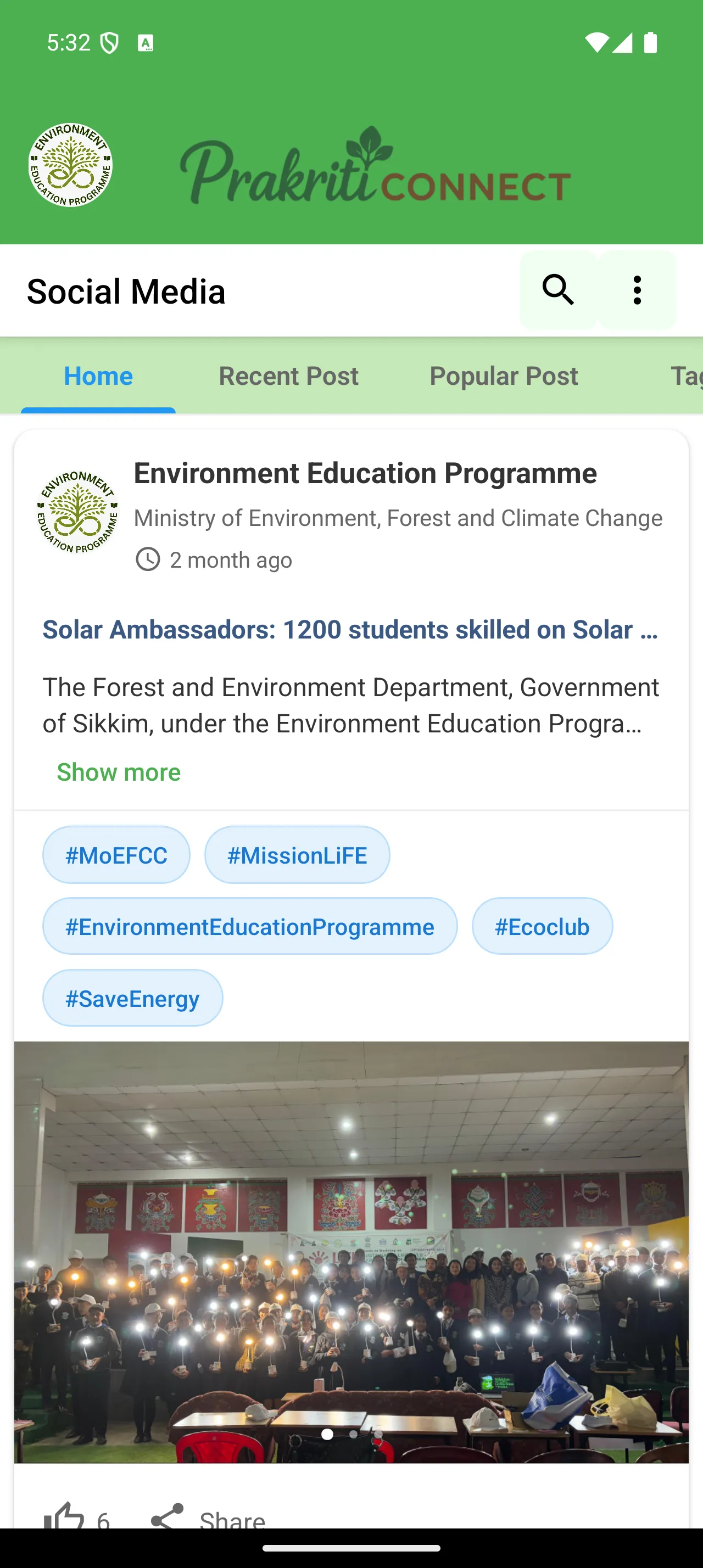Switch to the Popular Post tab
Viewport: 703px width, 1568px height.
(x=504, y=376)
